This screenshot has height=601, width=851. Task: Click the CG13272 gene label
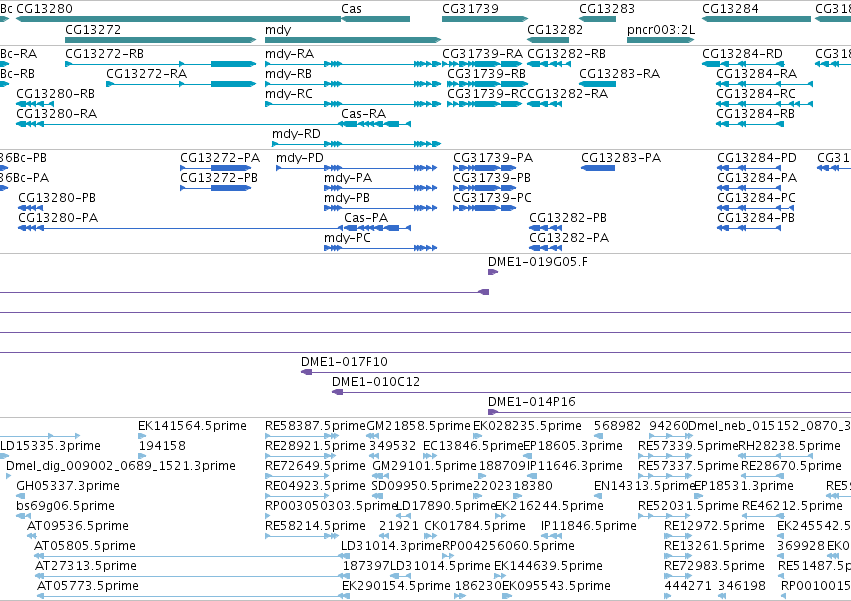click(x=93, y=29)
